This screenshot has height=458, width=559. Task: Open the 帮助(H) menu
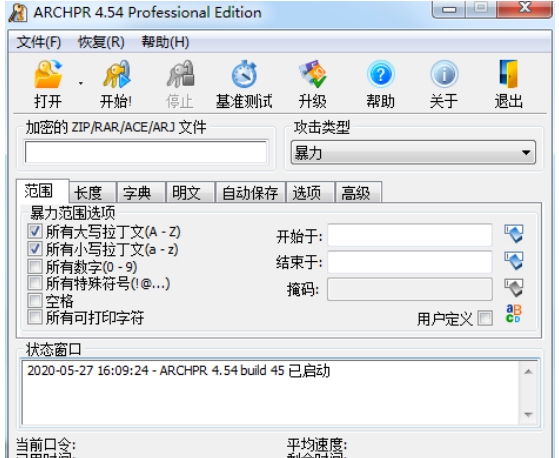click(x=165, y=42)
